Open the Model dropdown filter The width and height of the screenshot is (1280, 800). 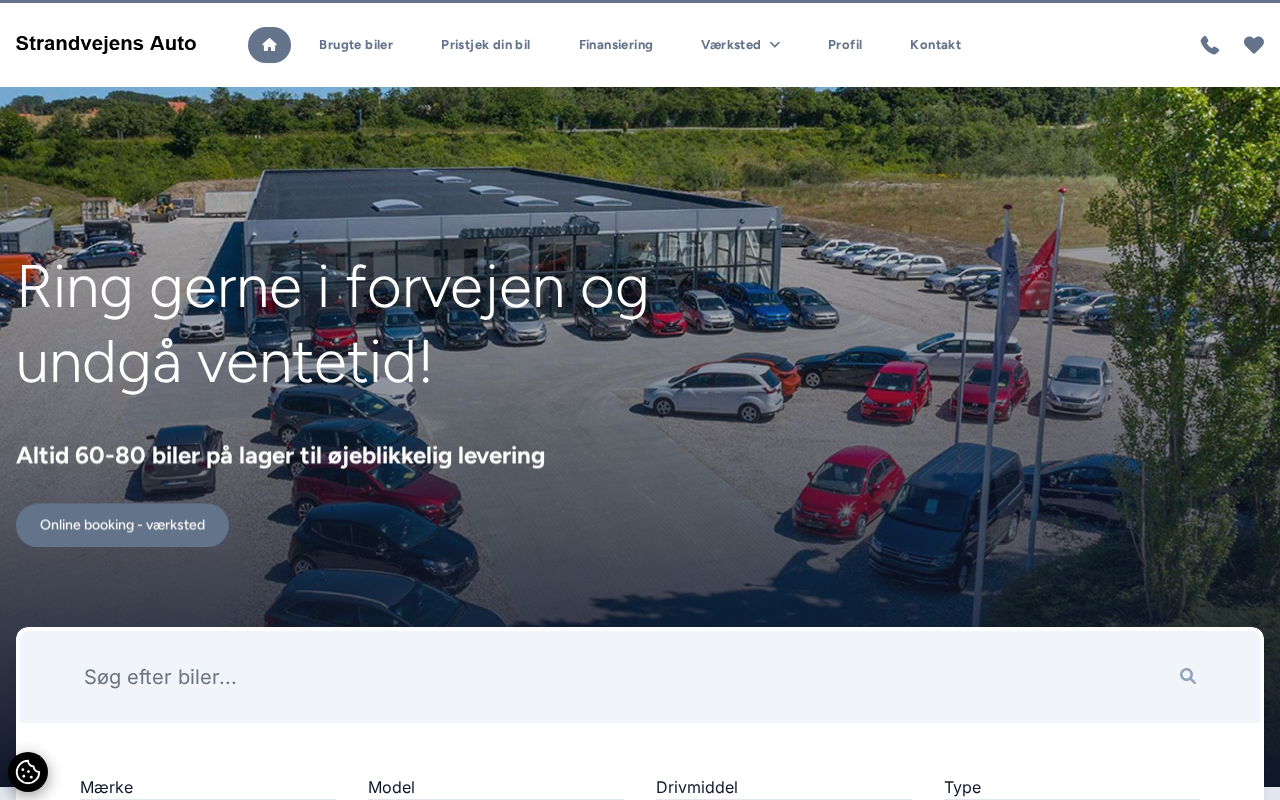(x=496, y=788)
